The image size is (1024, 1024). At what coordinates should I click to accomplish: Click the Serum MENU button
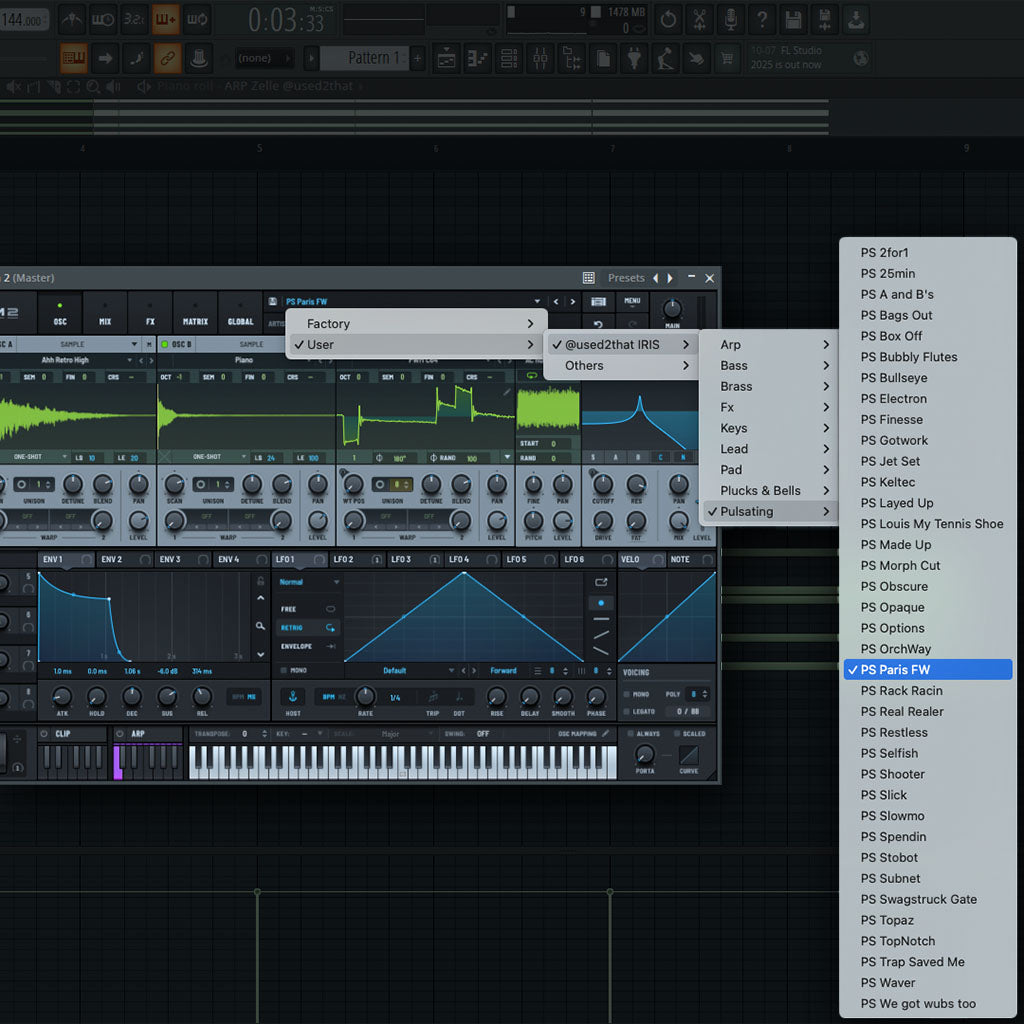pos(632,301)
